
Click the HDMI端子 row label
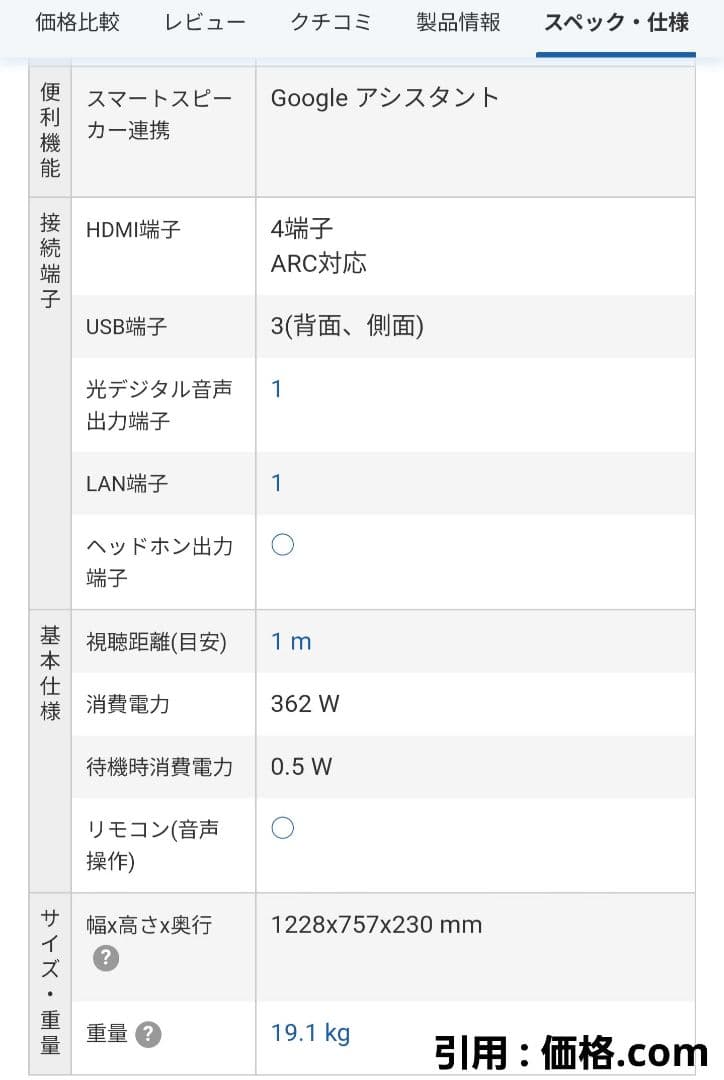point(133,230)
